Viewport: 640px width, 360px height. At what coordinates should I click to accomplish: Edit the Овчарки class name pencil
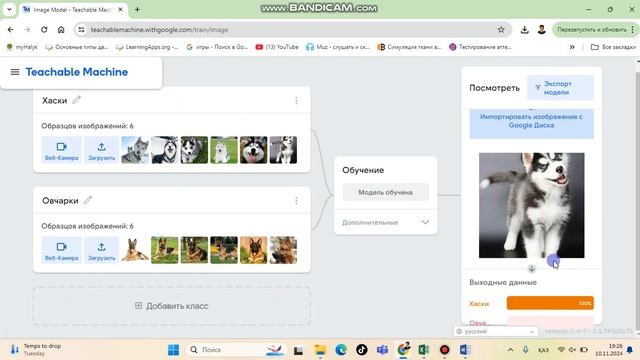(88, 200)
